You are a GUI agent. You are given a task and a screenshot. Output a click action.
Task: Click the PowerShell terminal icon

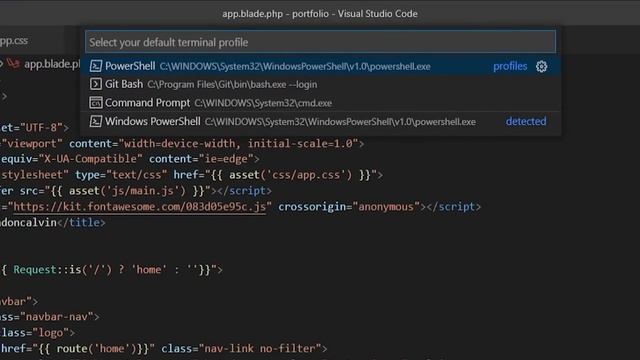tap(96, 66)
